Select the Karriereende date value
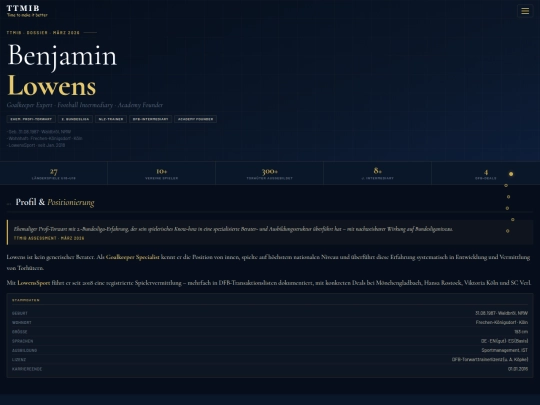 (518, 369)
